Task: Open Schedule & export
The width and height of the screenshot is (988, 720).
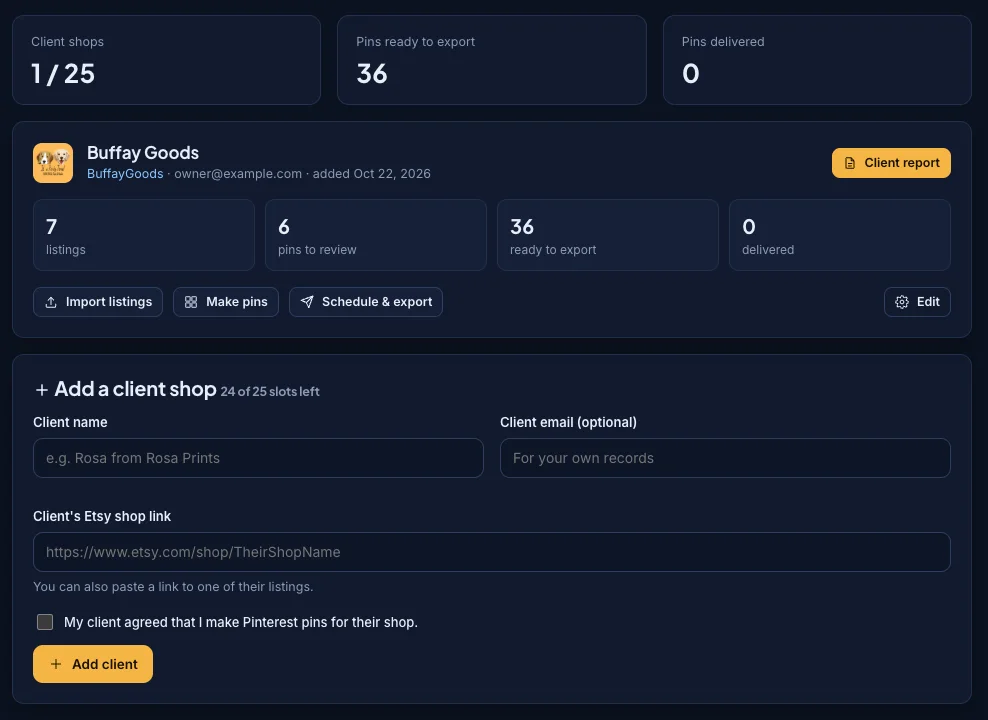Action: 365,302
